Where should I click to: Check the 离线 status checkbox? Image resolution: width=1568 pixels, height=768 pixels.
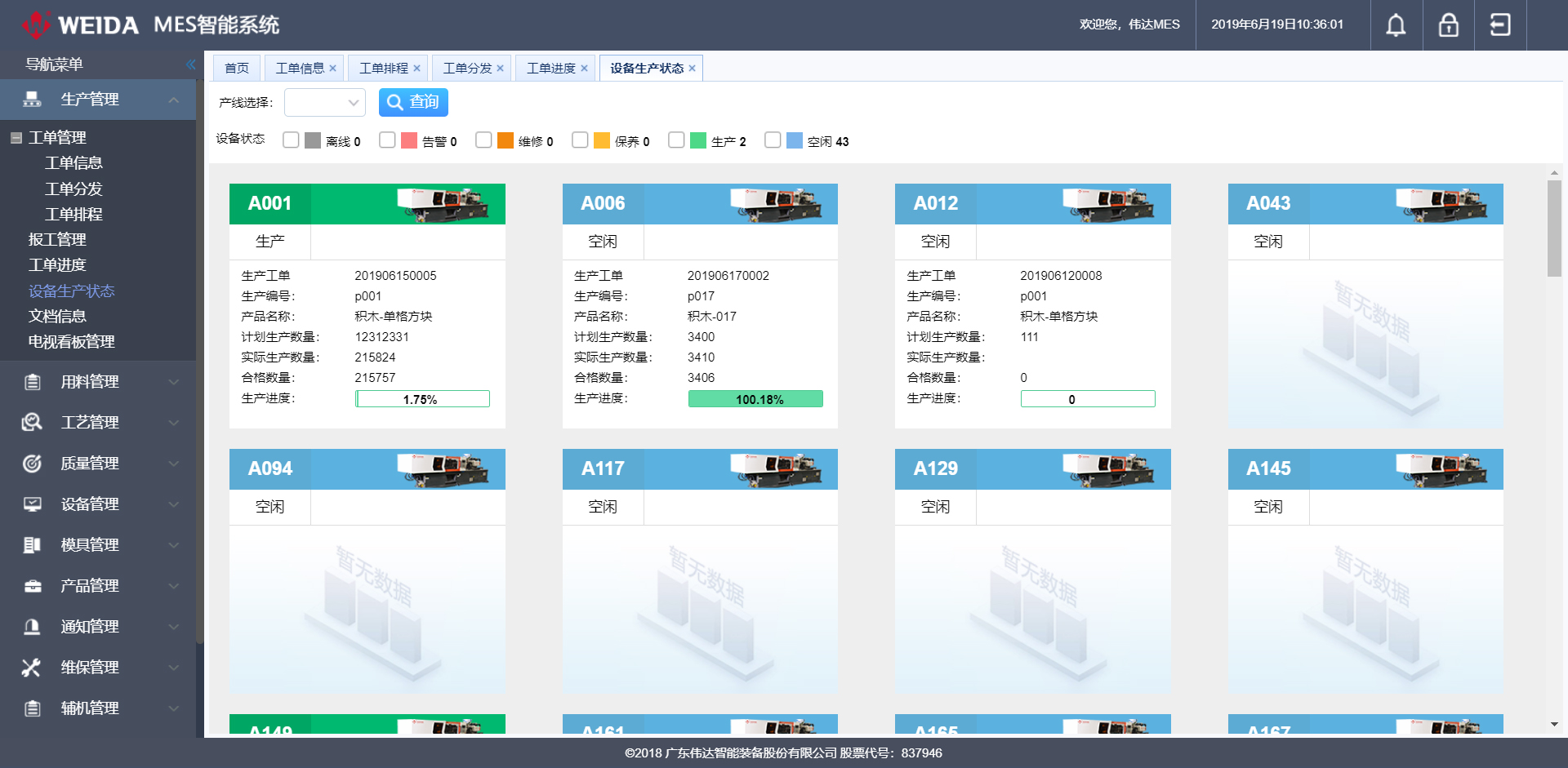coord(291,140)
